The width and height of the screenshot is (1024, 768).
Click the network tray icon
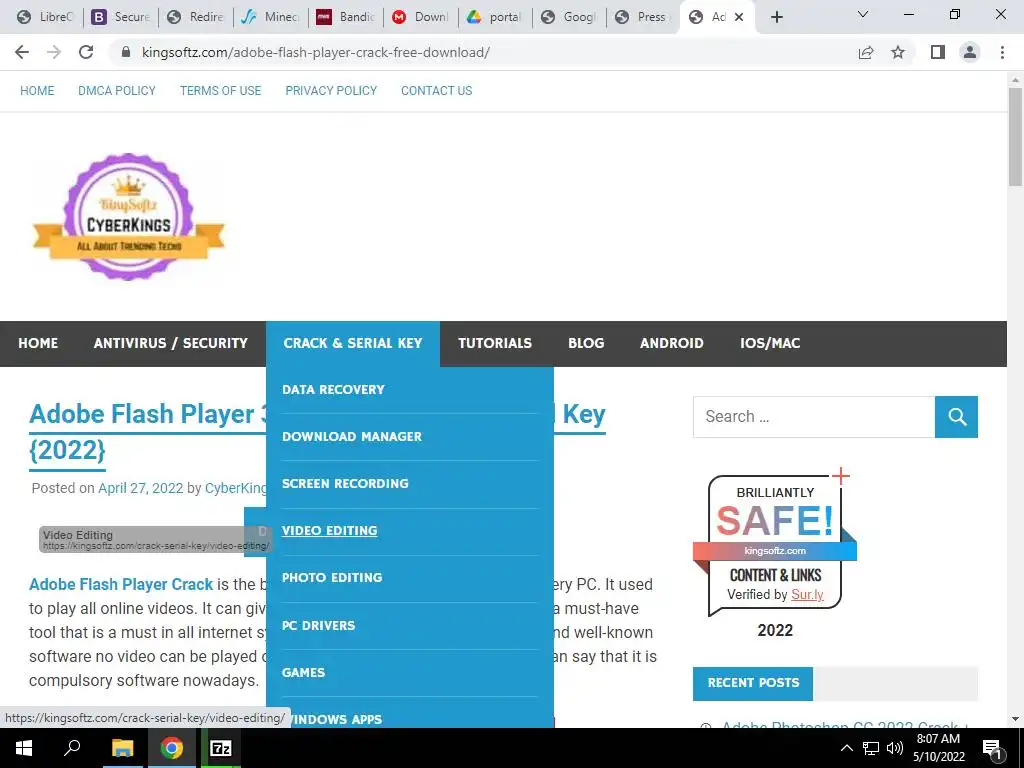click(871, 748)
